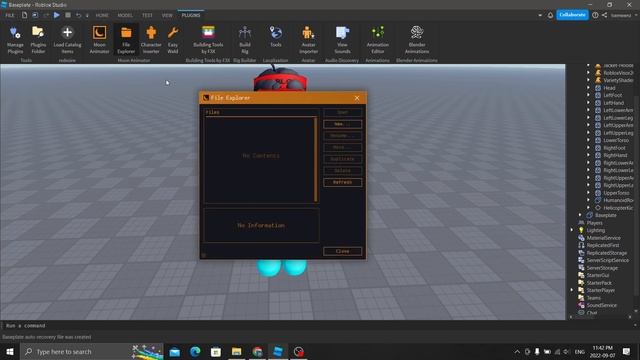Open Microsoft Edge from the taskbar
The height and width of the screenshot is (360, 640).
point(195,351)
